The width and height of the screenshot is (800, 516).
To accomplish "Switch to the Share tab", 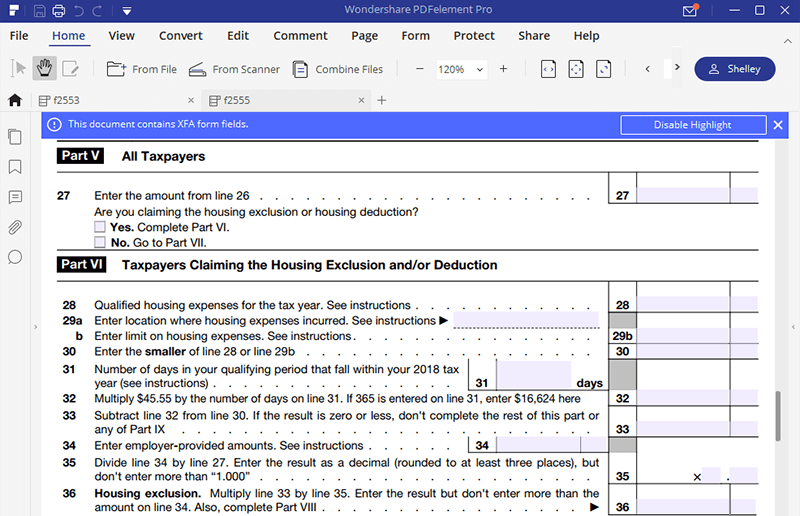I will [x=534, y=36].
